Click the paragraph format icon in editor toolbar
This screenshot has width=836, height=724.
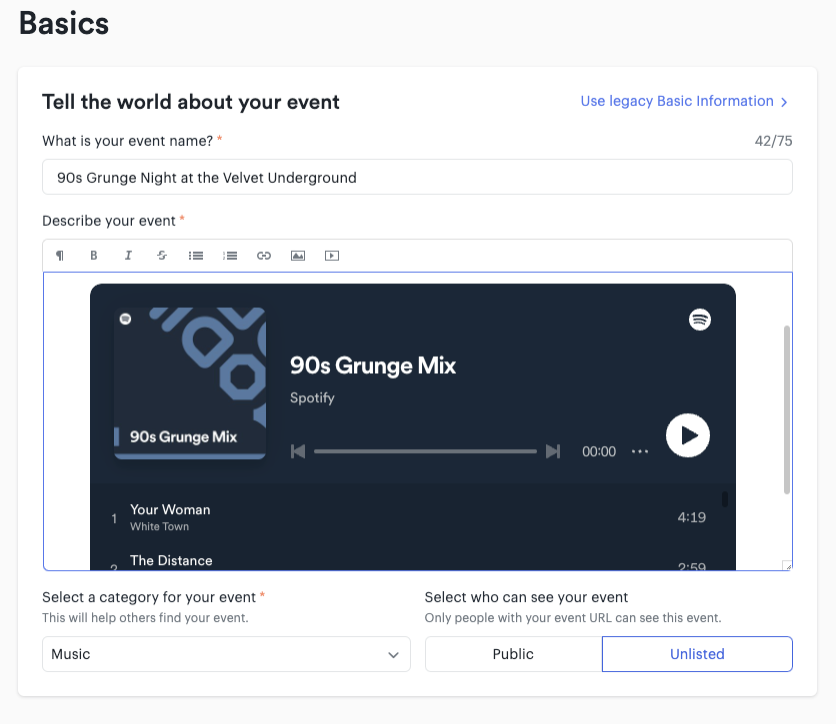tap(60, 256)
